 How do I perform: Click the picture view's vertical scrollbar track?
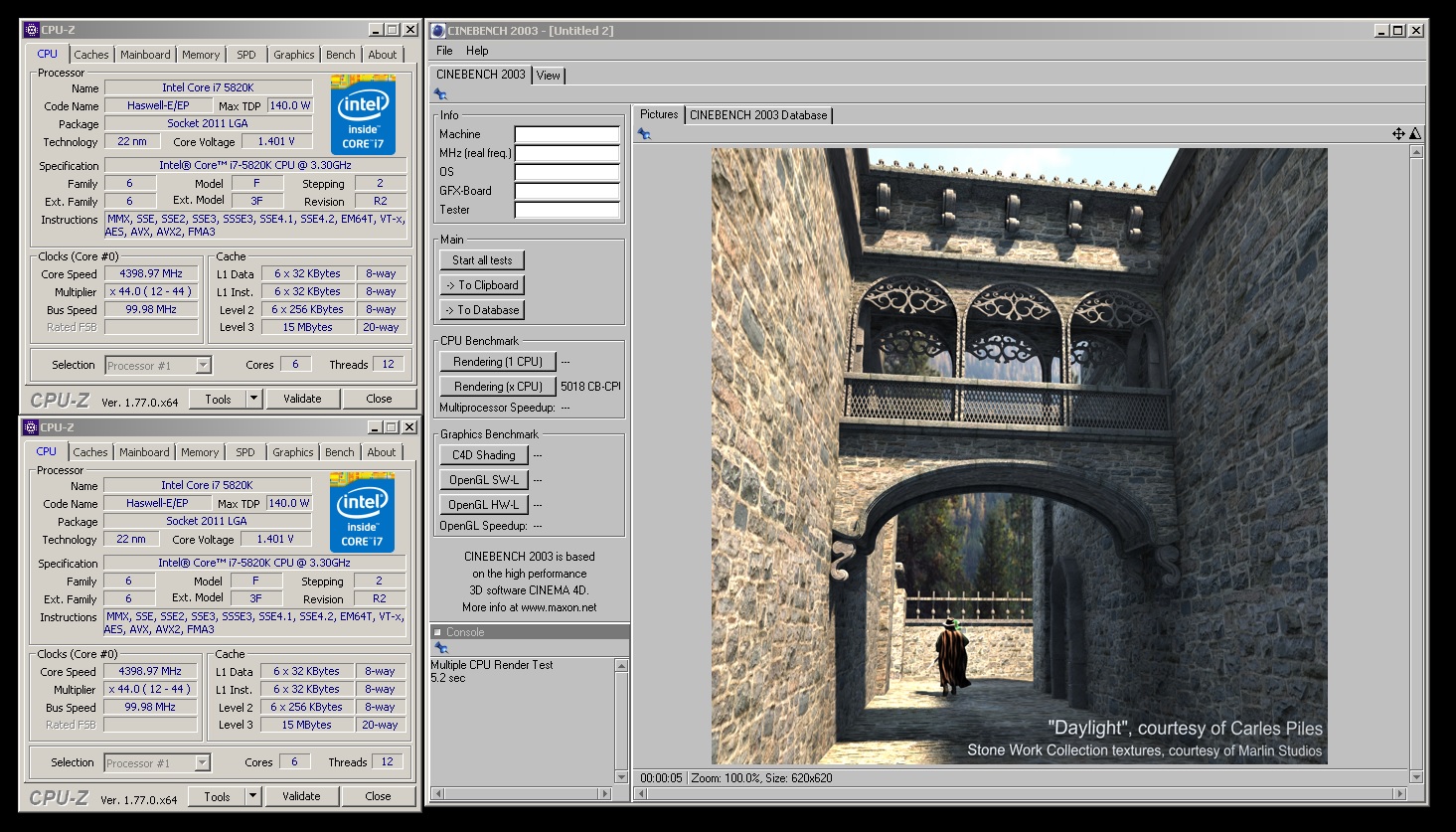pyautogui.click(x=1416, y=464)
